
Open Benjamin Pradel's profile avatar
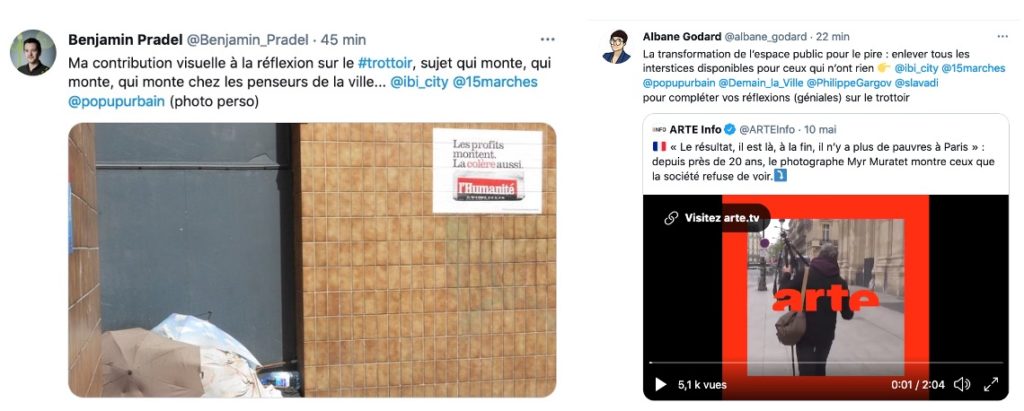33,52
